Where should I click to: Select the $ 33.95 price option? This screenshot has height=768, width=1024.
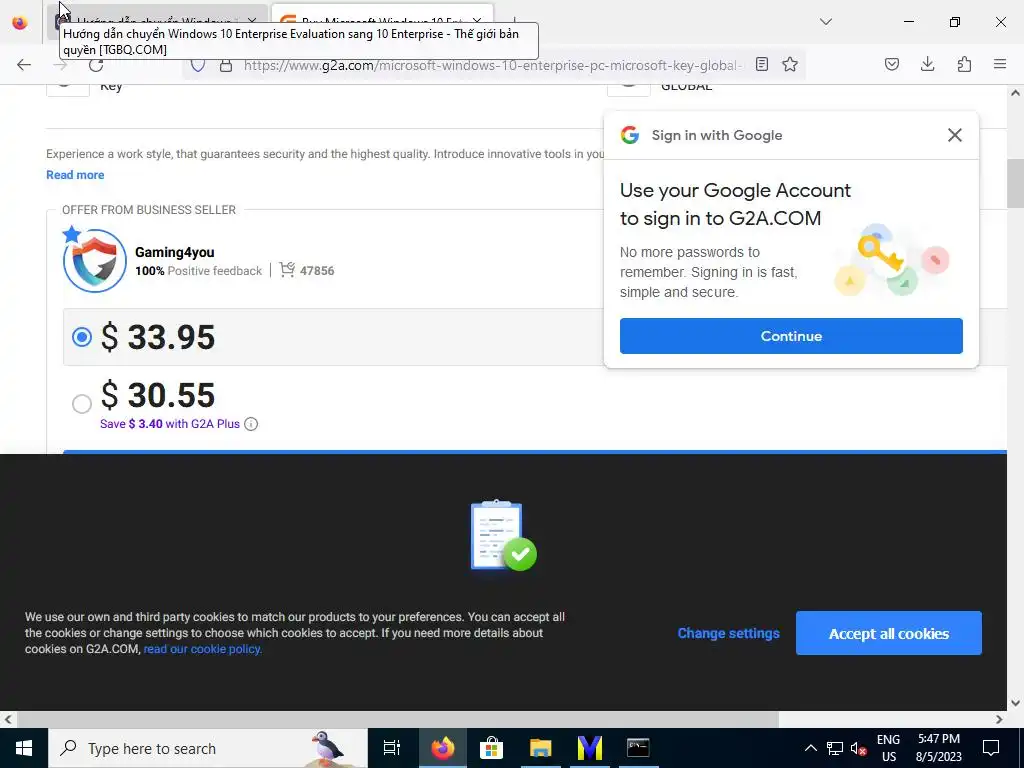[x=82, y=337]
